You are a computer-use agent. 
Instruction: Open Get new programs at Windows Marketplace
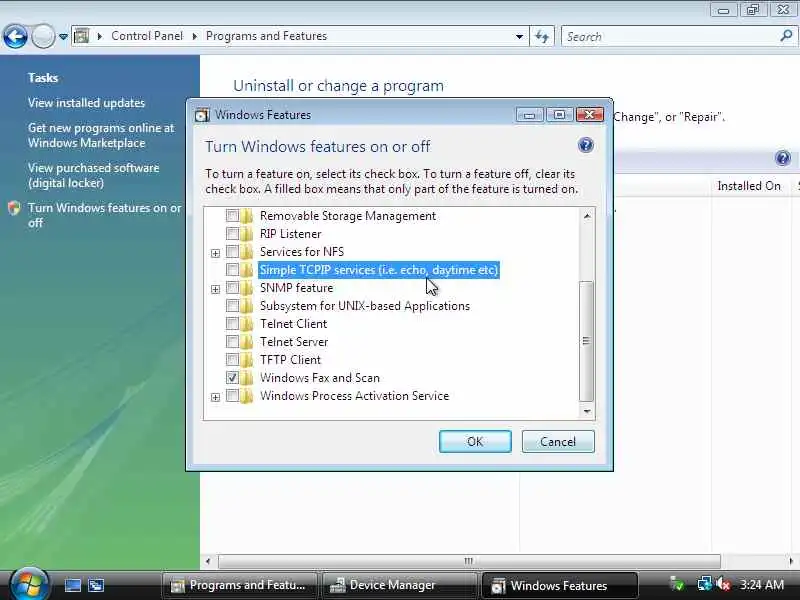(x=101, y=136)
